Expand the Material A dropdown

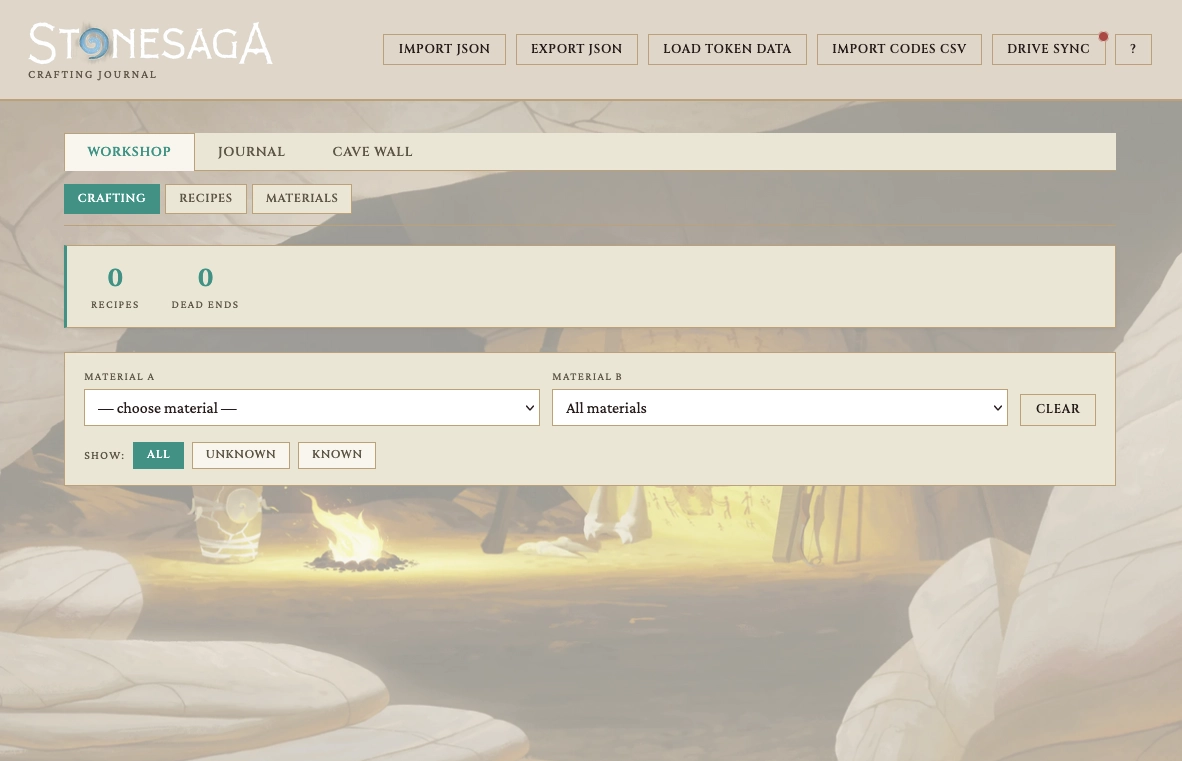pyautogui.click(x=311, y=408)
